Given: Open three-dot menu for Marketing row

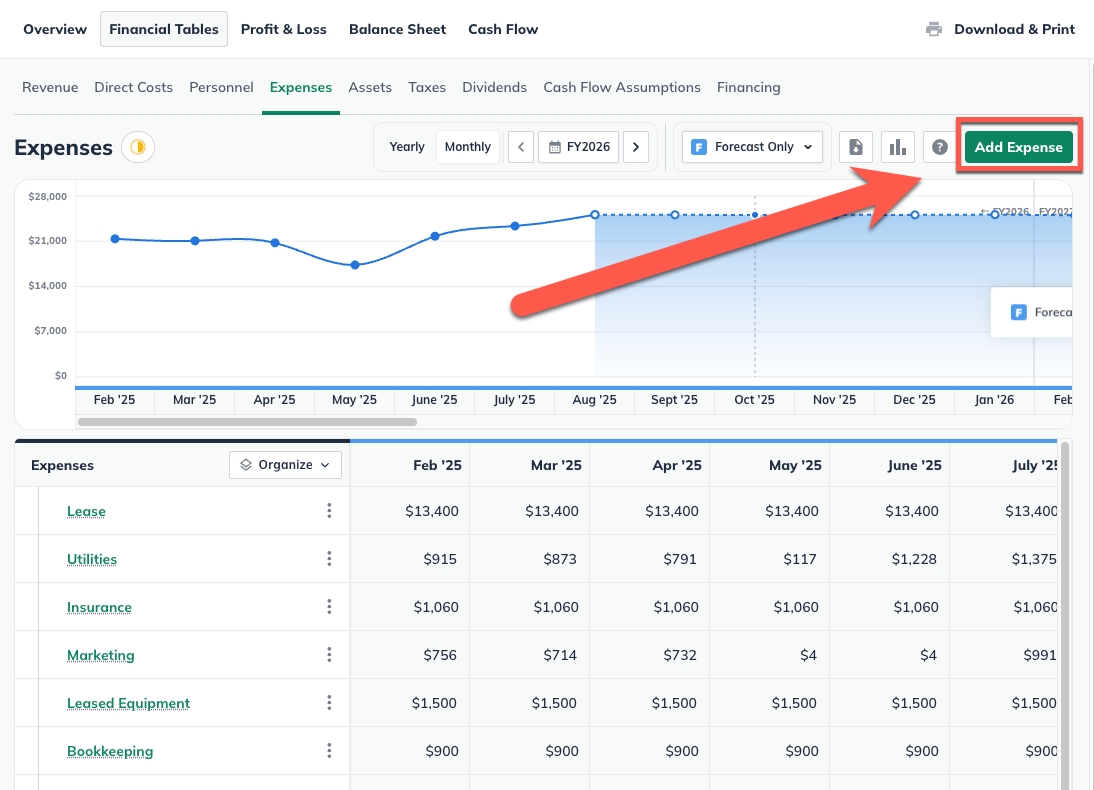Looking at the screenshot, I should [329, 655].
